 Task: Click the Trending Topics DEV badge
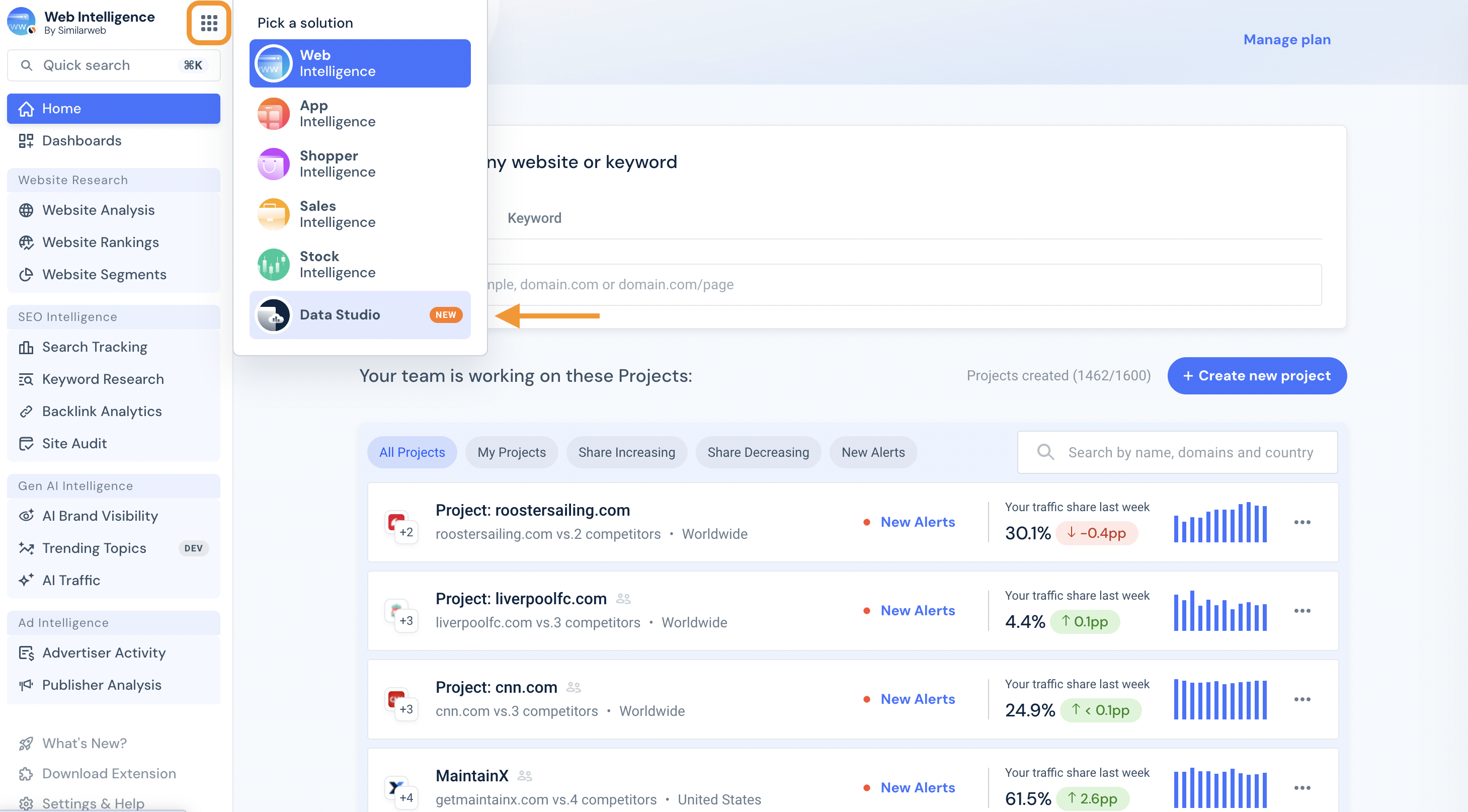click(193, 548)
